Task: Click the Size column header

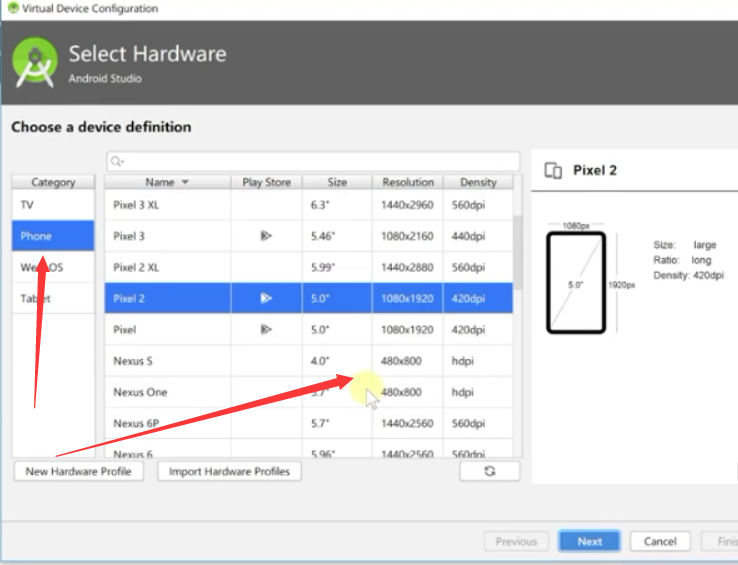Action: tap(337, 182)
